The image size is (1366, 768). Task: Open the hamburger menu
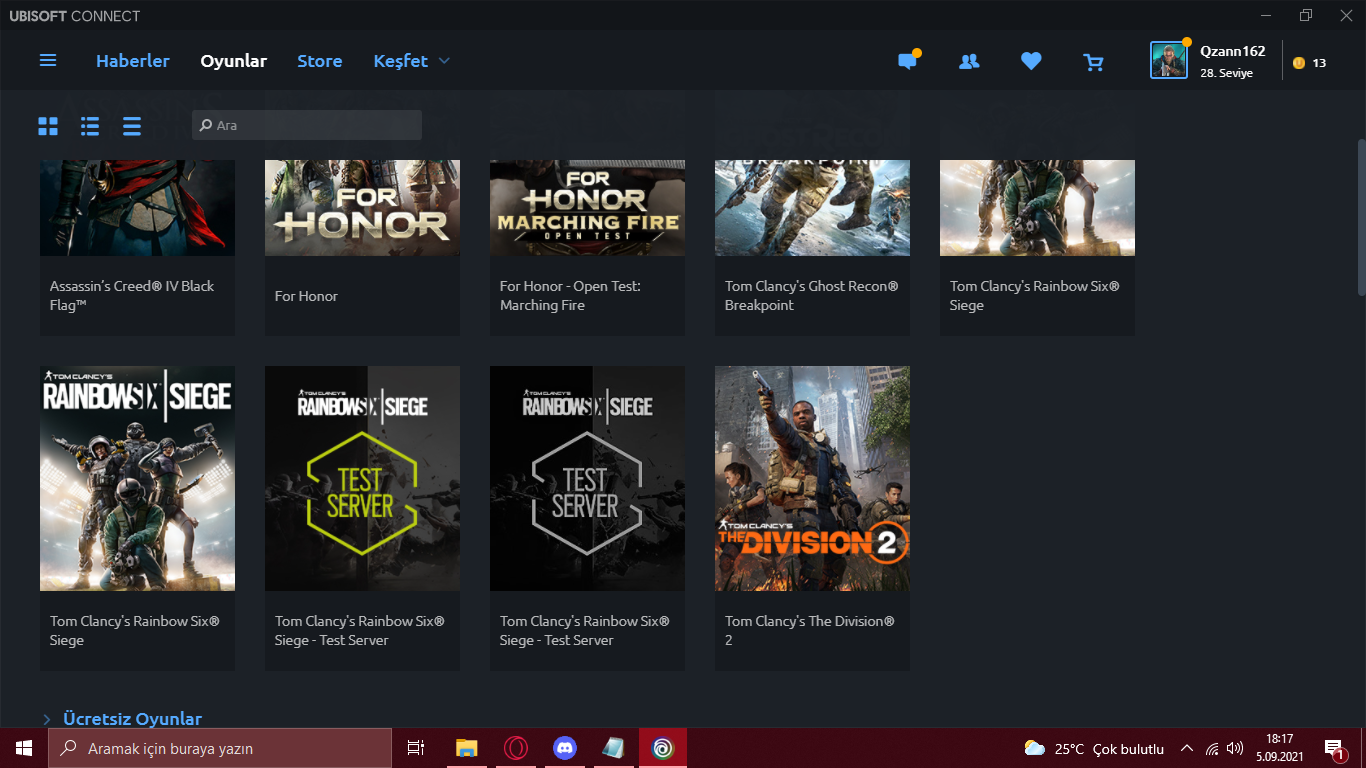point(48,61)
